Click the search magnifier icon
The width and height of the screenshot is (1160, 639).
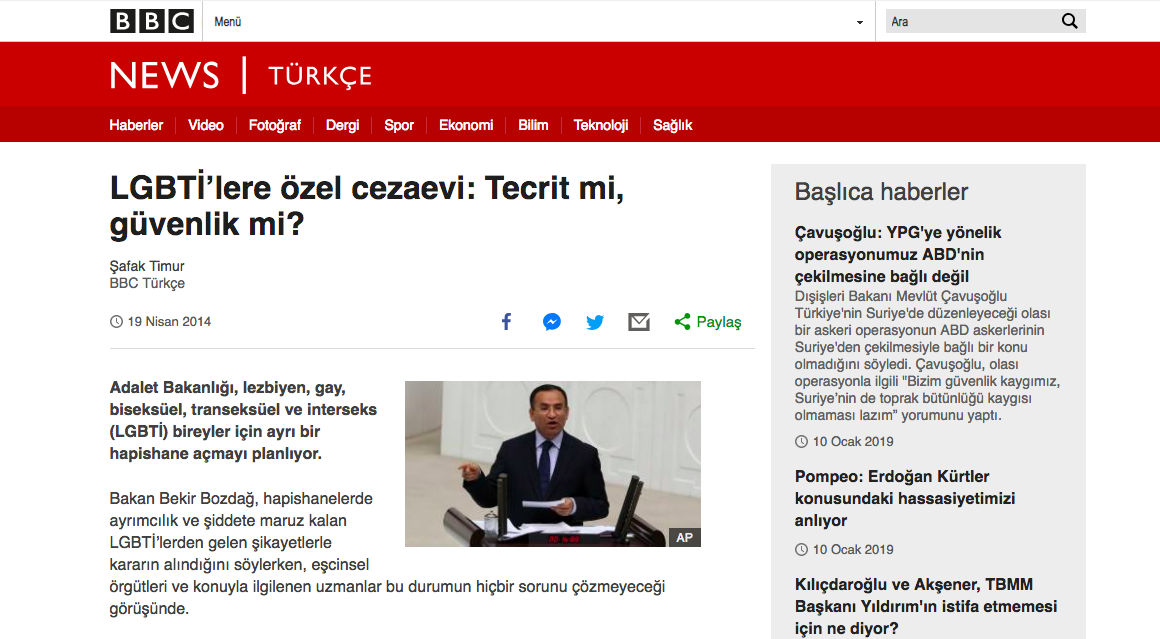(1069, 20)
